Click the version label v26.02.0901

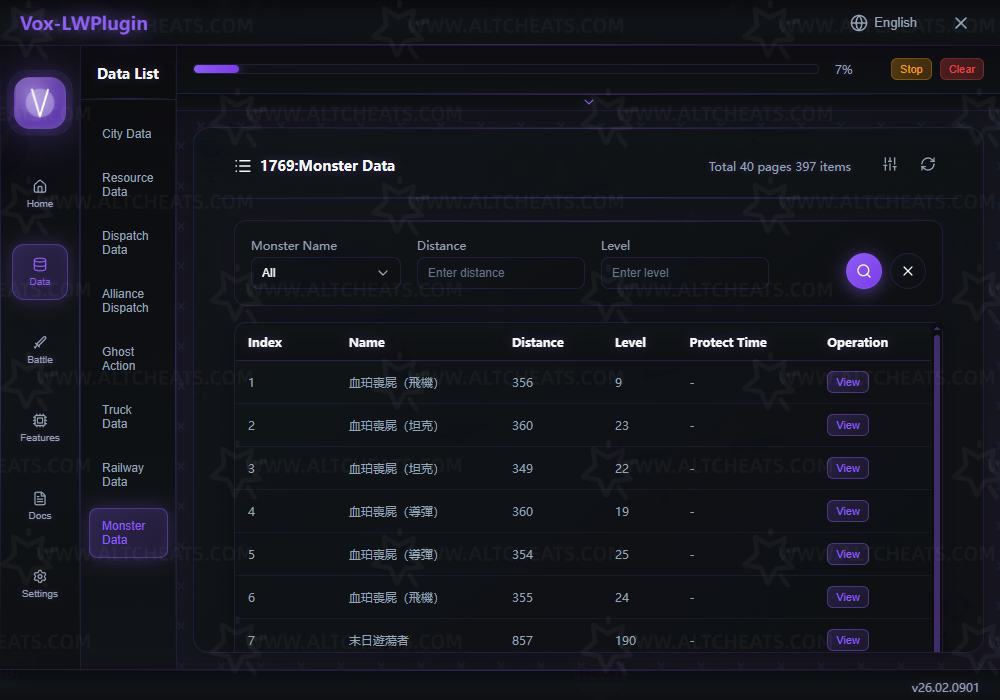[x=945, y=687]
